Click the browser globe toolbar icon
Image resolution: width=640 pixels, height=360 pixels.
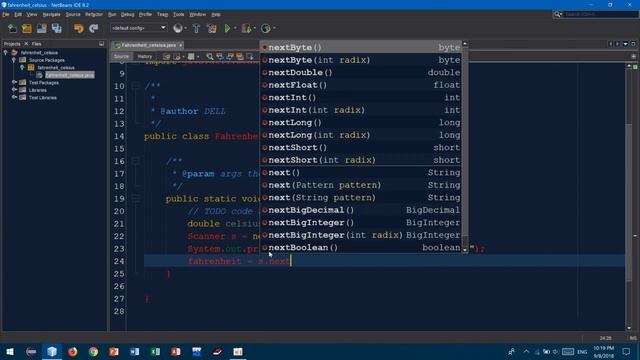[x=178, y=28]
